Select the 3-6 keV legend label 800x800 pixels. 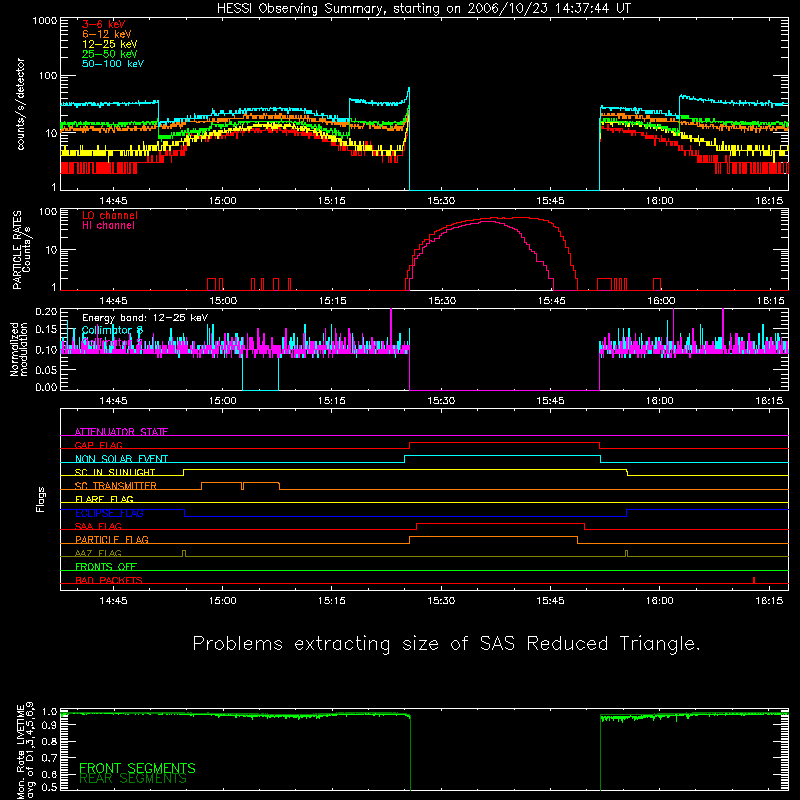pos(104,24)
